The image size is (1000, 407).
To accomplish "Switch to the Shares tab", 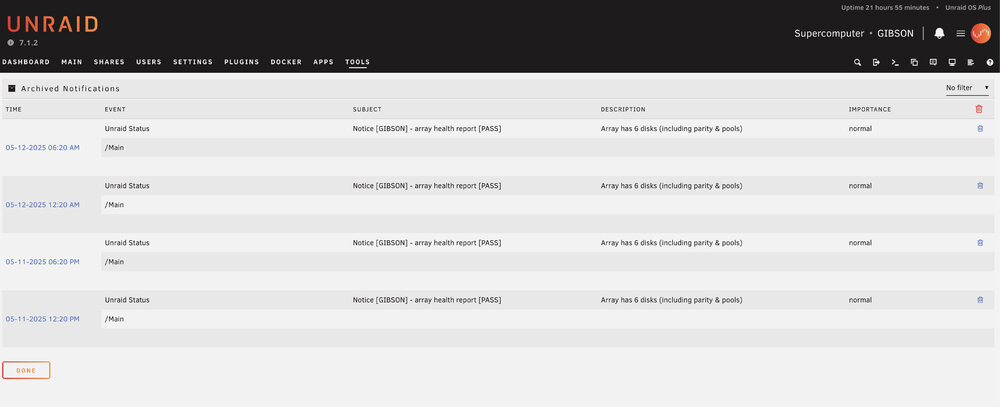I will tap(109, 62).
